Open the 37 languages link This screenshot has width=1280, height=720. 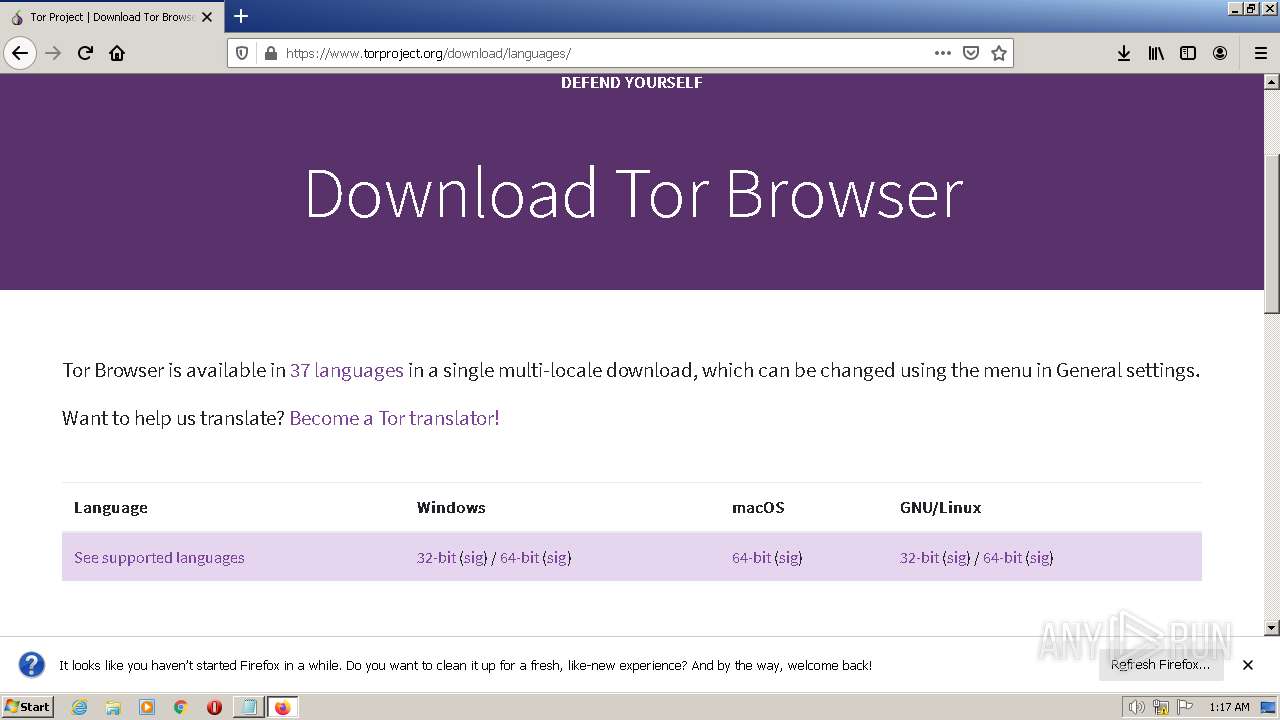[347, 370]
